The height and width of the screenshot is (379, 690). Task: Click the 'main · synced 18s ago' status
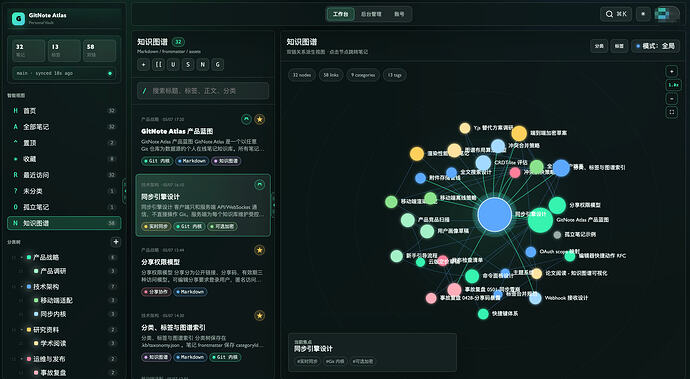click(64, 74)
